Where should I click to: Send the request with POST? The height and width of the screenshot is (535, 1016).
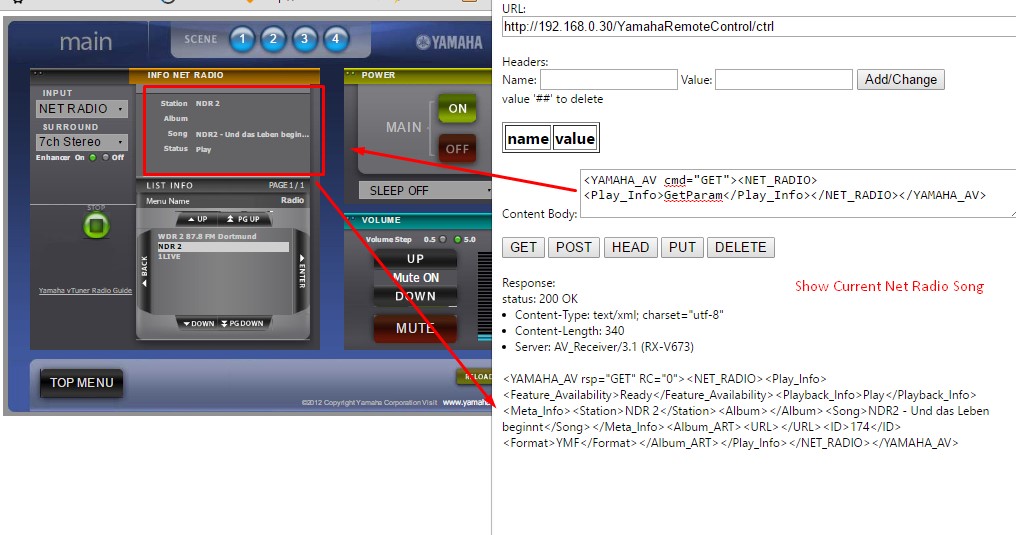click(x=573, y=247)
